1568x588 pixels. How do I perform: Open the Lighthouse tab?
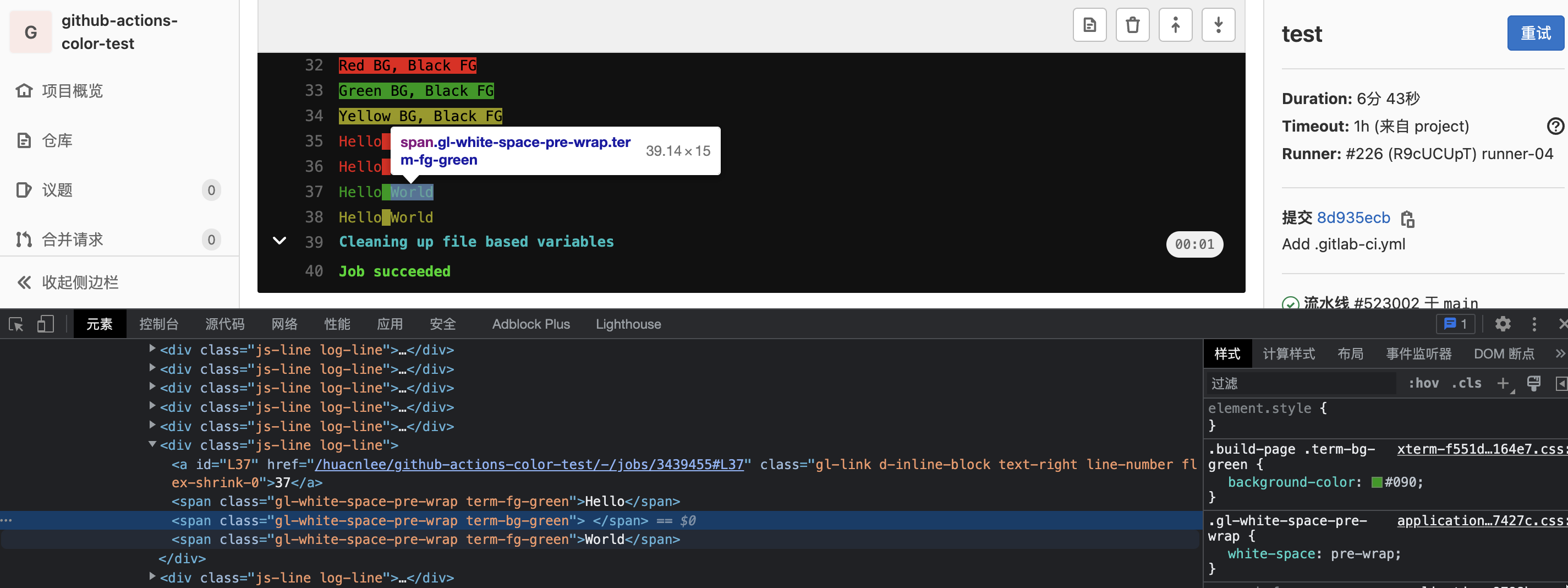(628, 324)
